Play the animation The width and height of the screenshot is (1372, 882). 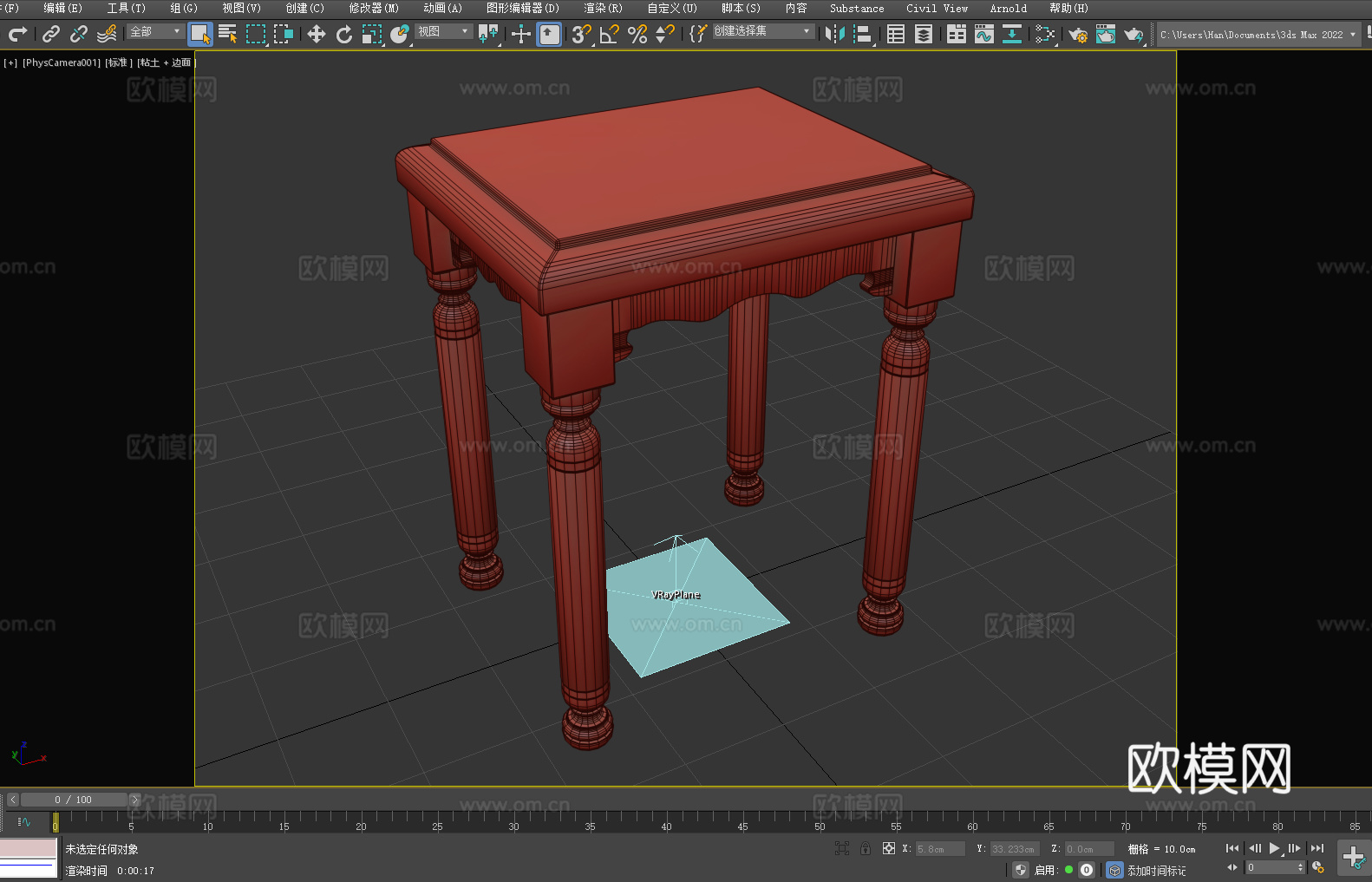coord(1274,848)
